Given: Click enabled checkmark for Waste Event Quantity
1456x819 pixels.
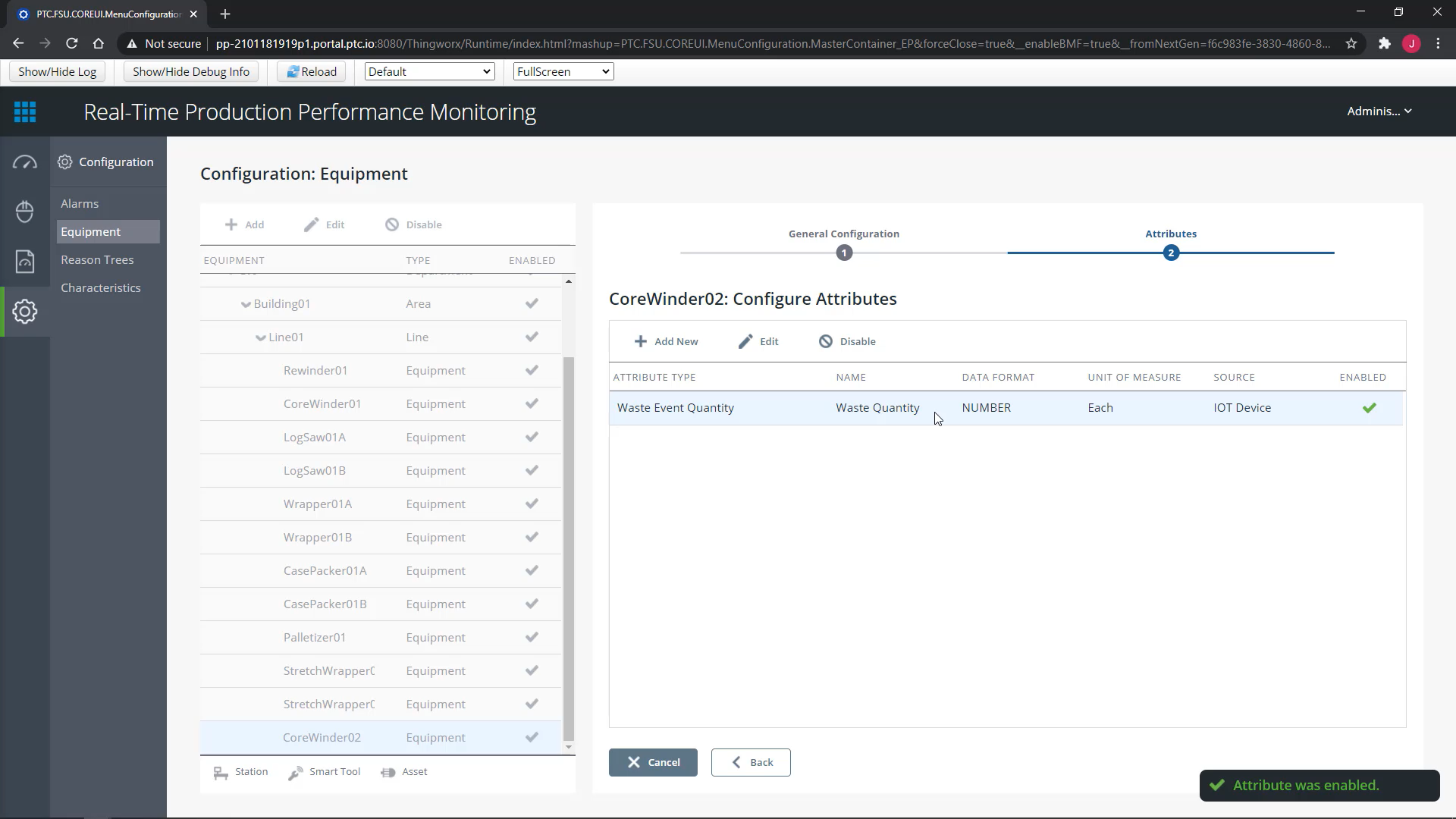Looking at the screenshot, I should coord(1370,408).
